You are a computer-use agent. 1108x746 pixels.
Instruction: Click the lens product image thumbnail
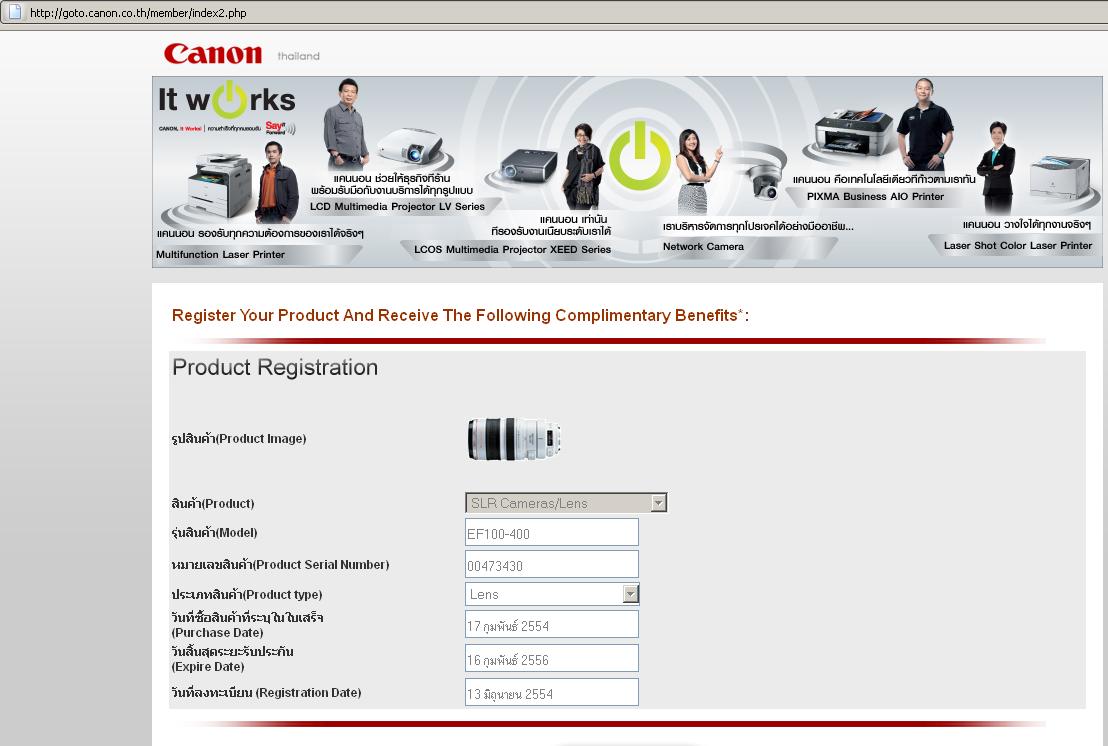pos(515,439)
